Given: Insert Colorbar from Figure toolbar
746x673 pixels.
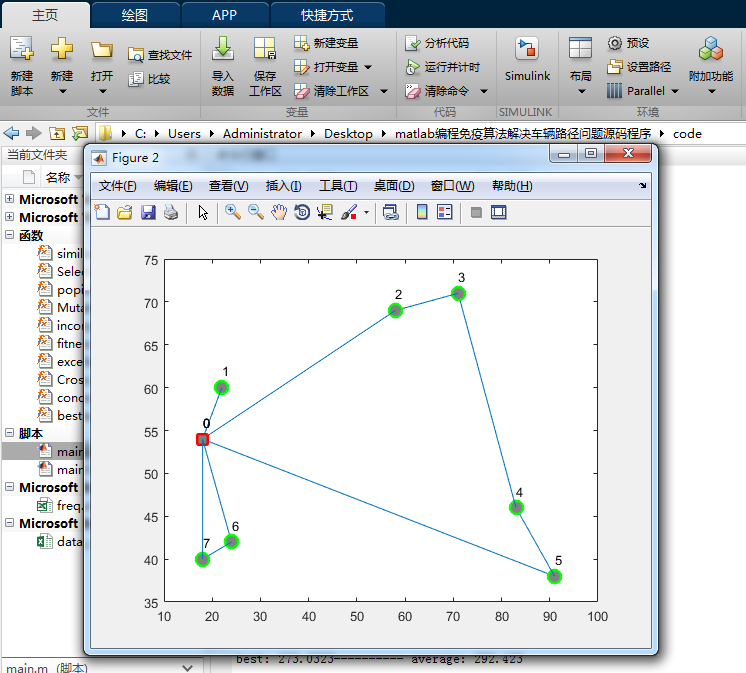Looking at the screenshot, I should (422, 212).
